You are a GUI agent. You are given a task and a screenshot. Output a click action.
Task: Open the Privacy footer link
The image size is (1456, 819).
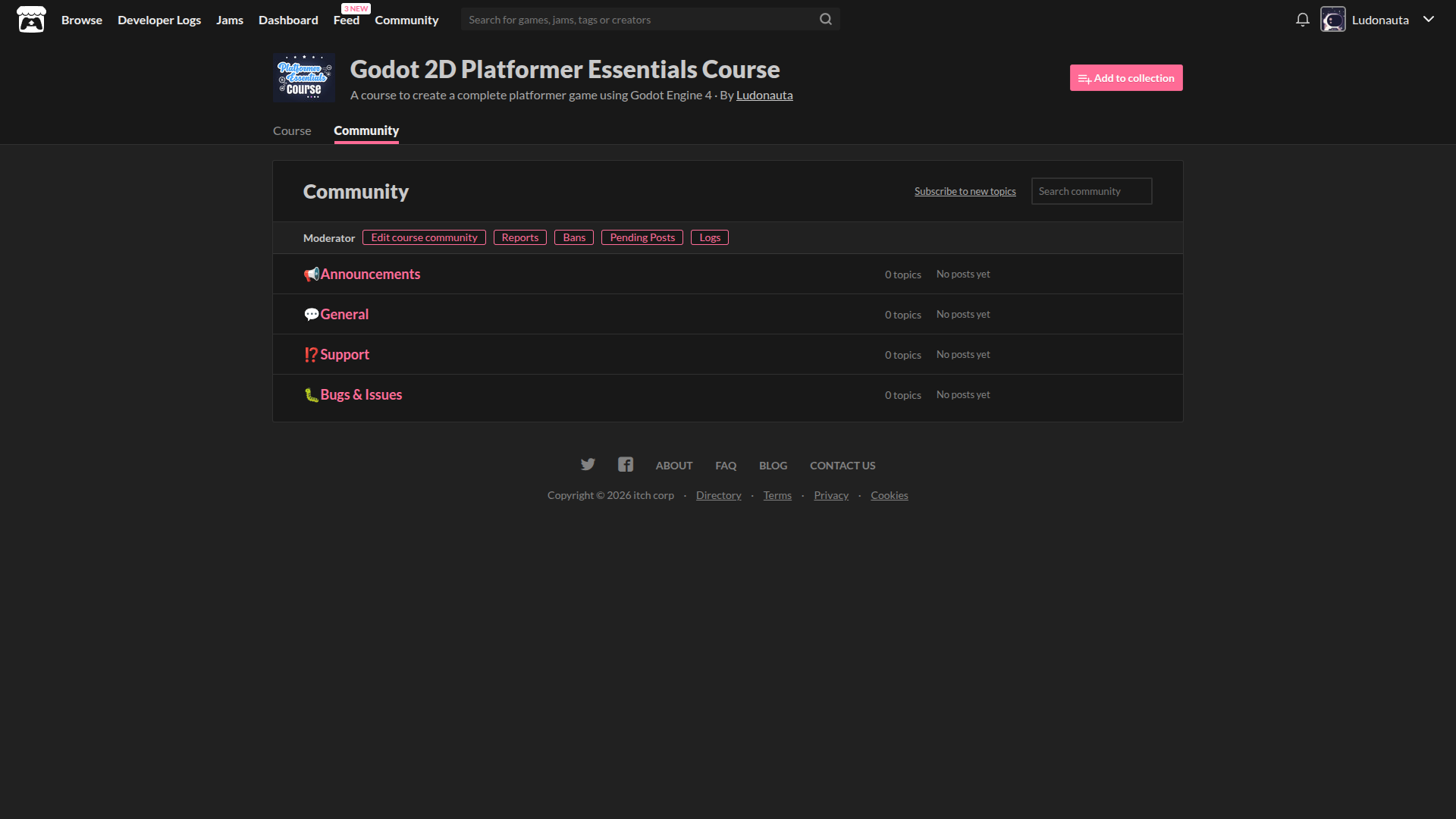coord(831,495)
